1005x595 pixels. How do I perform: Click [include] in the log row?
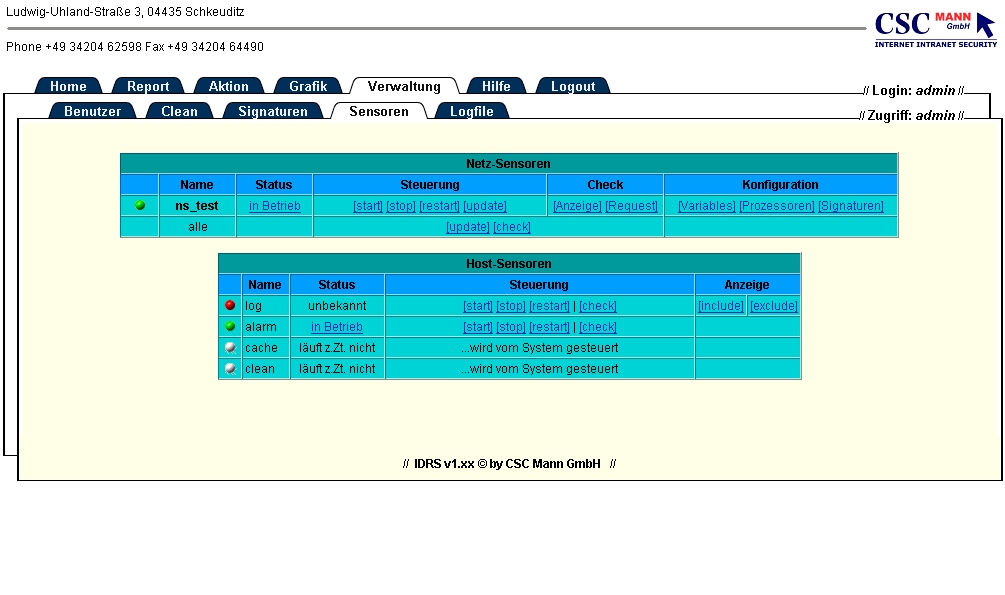[721, 306]
